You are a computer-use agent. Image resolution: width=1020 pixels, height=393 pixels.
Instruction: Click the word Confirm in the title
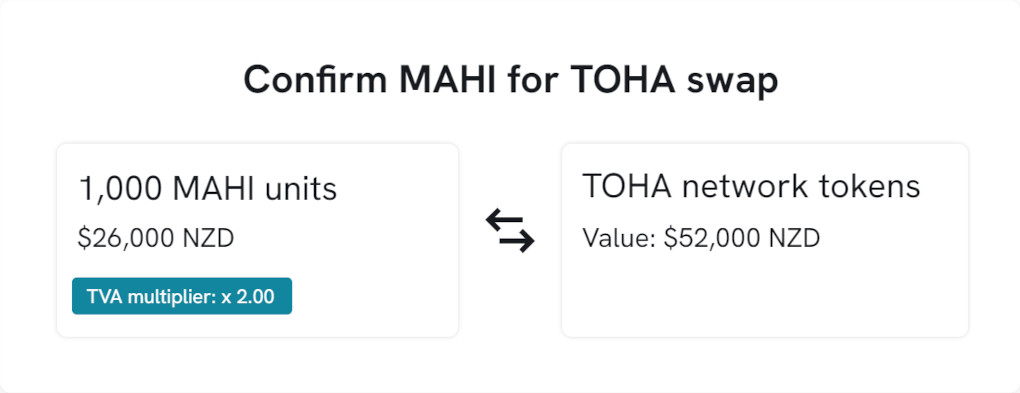click(x=315, y=80)
